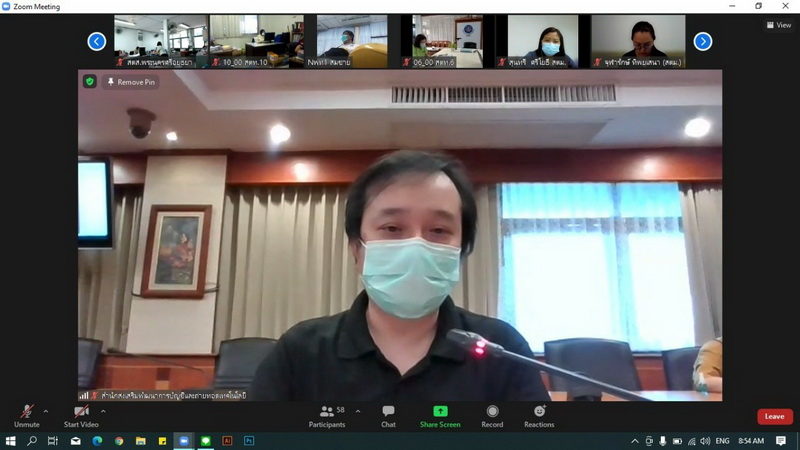The height and width of the screenshot is (450, 800).
Task: Select the 10_00 participant thumbnail
Action: [257, 41]
